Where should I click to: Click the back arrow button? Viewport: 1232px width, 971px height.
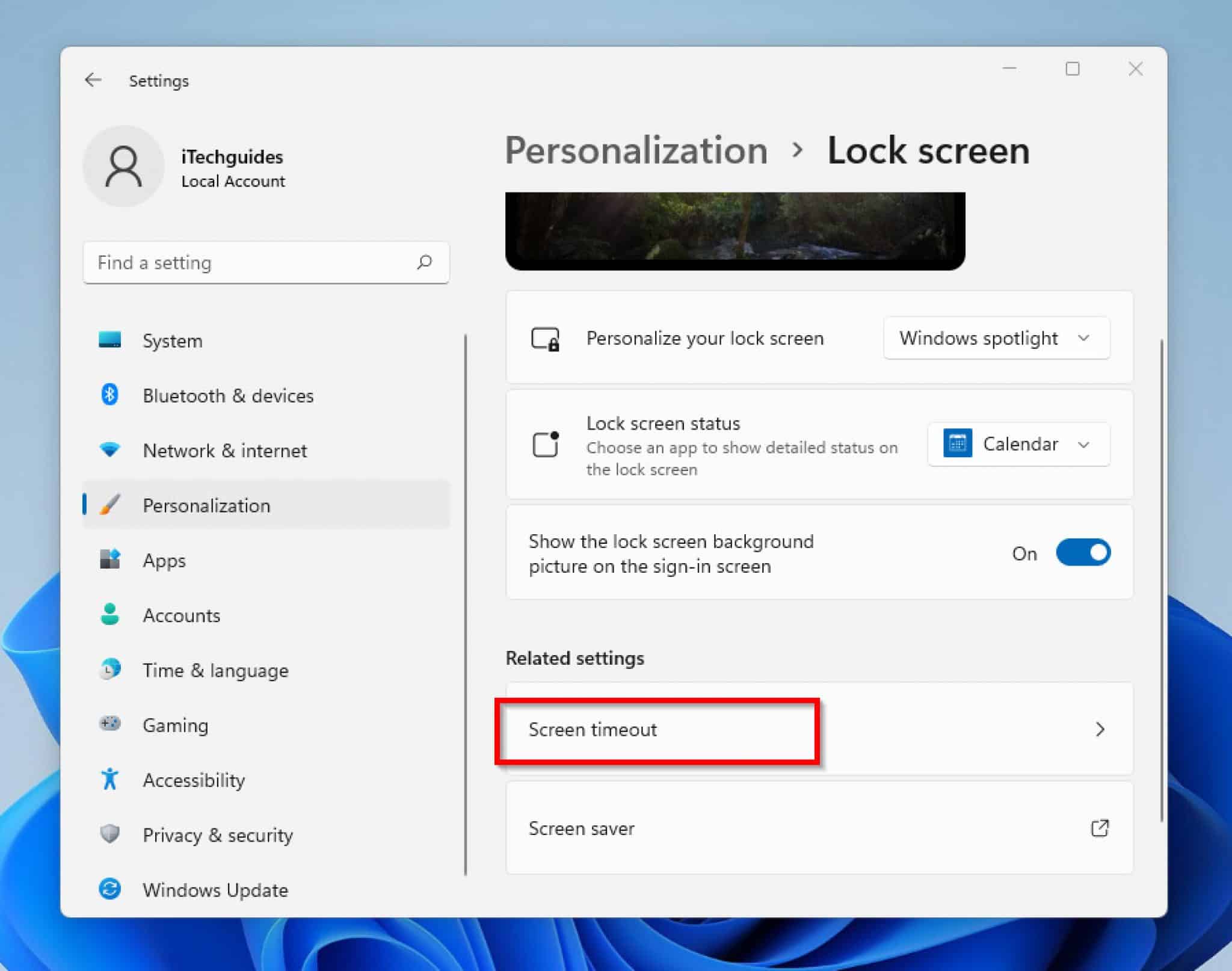coord(94,79)
